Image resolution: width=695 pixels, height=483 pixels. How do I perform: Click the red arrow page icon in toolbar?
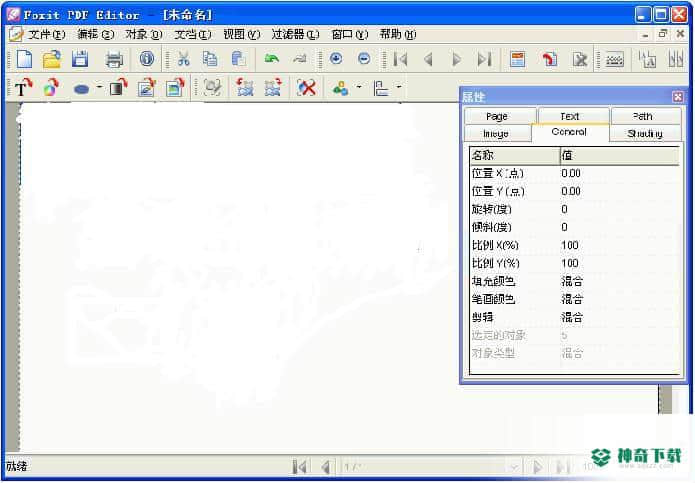[x=550, y=59]
